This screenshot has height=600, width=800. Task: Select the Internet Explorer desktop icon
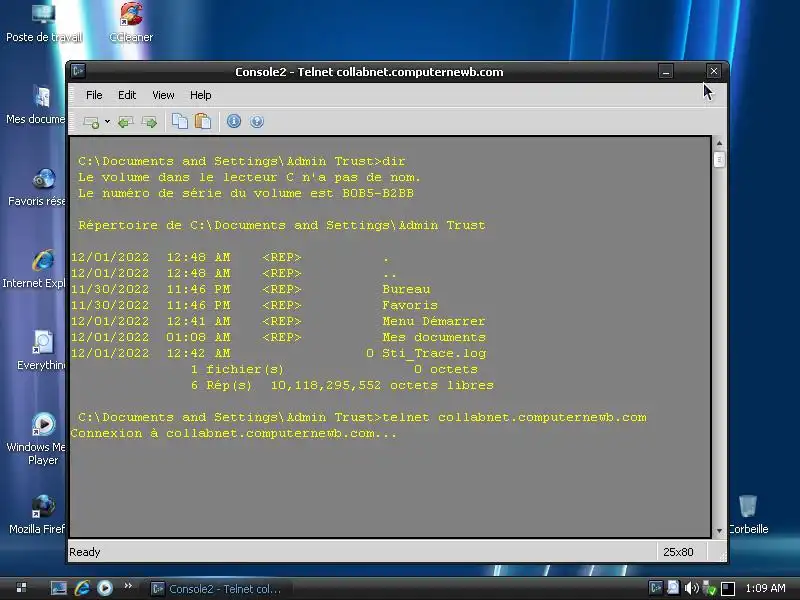(x=34, y=269)
